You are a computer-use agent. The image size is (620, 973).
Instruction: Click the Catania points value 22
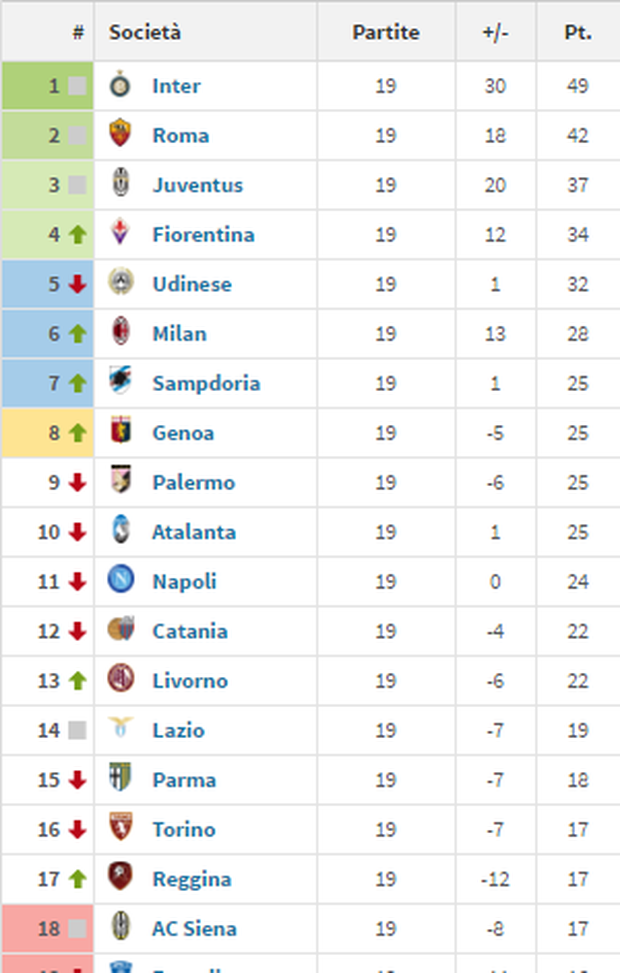pyautogui.click(x=577, y=630)
